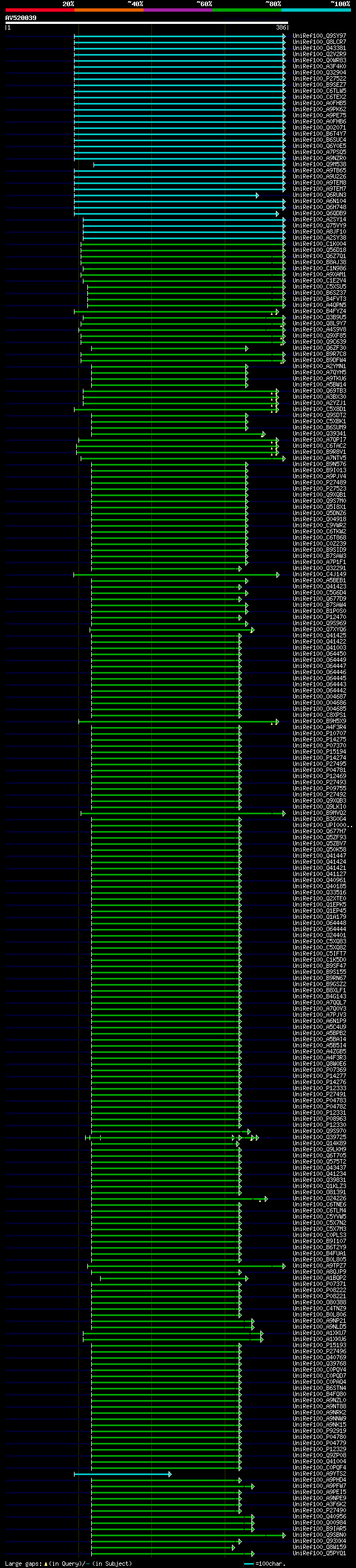This screenshot has height=1568, width=356.
Task: Click the Large gaps legend text
Action: pyautogui.click(x=68, y=1564)
